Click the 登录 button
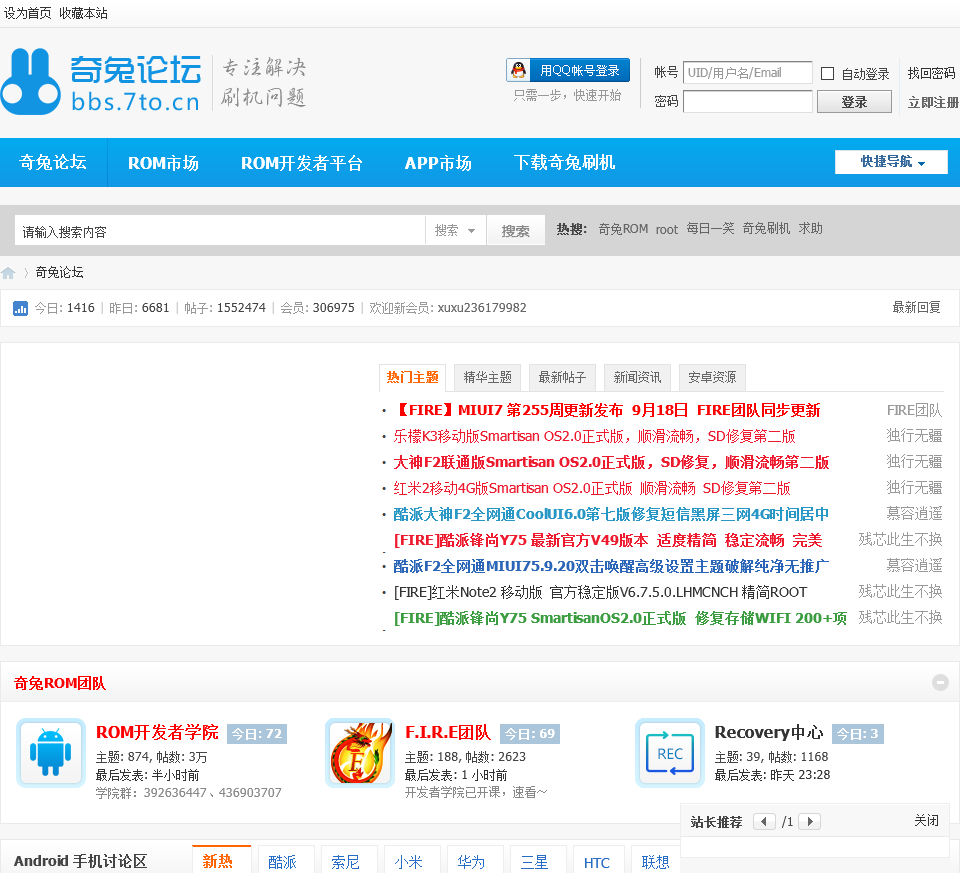Image resolution: width=960 pixels, height=873 pixels. [854, 102]
